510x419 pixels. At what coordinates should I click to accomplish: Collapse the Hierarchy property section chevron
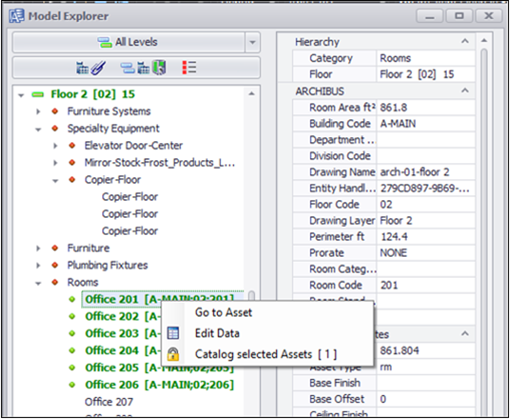point(465,41)
